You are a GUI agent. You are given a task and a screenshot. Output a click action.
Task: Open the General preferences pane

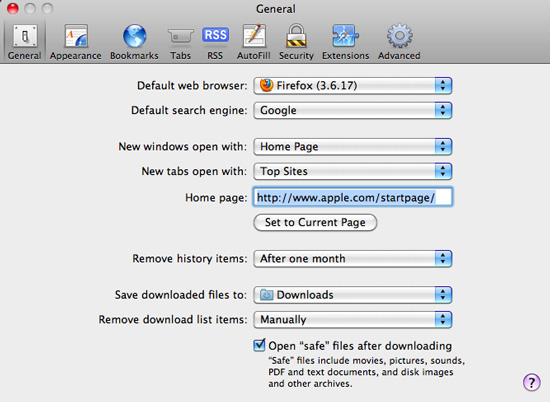(x=25, y=42)
